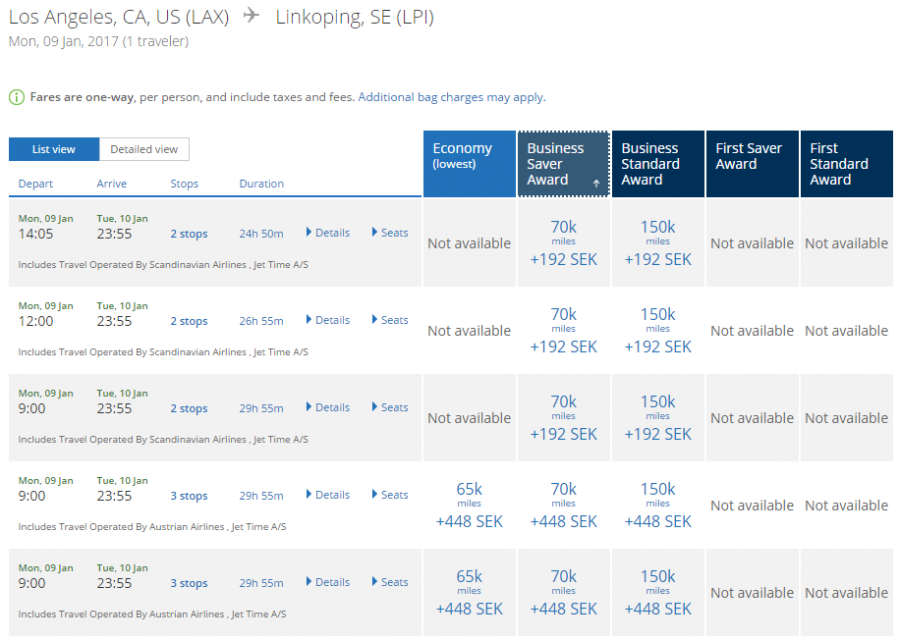Show Seats for the last listed flight
The width and height of the screenshot is (900, 640).
click(x=390, y=582)
